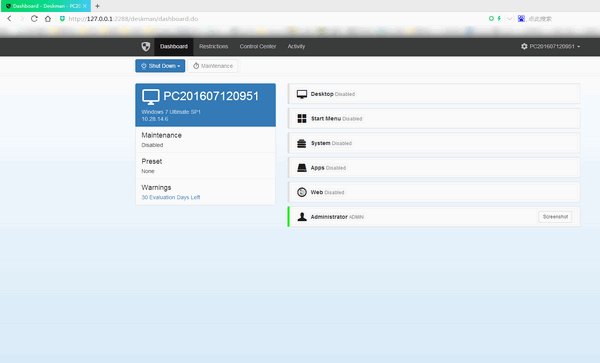This screenshot has height=363, width=600.
Task: Click the Deskman shield logo icon
Action: pyautogui.click(x=145, y=46)
